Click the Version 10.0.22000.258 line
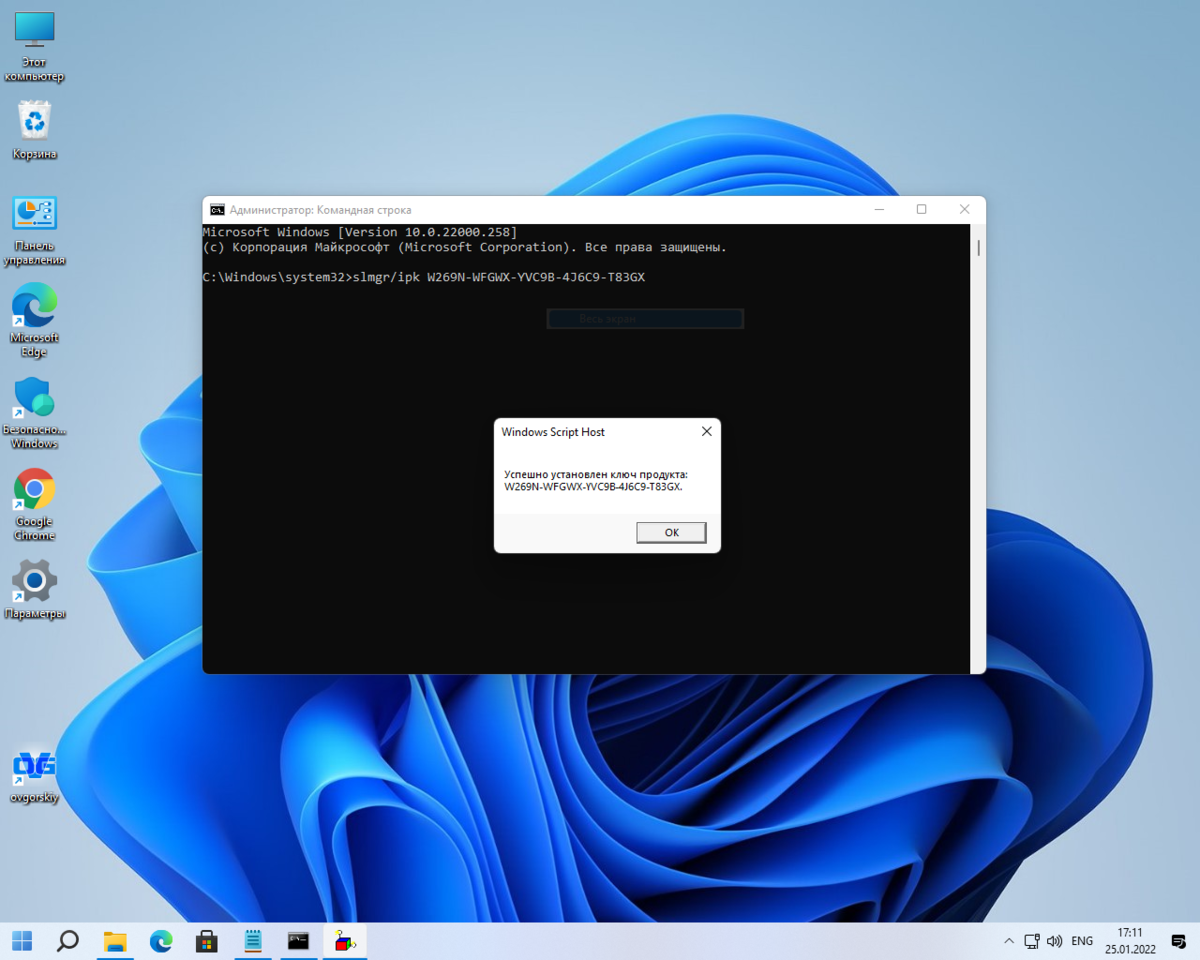1200x960 pixels. tap(360, 232)
